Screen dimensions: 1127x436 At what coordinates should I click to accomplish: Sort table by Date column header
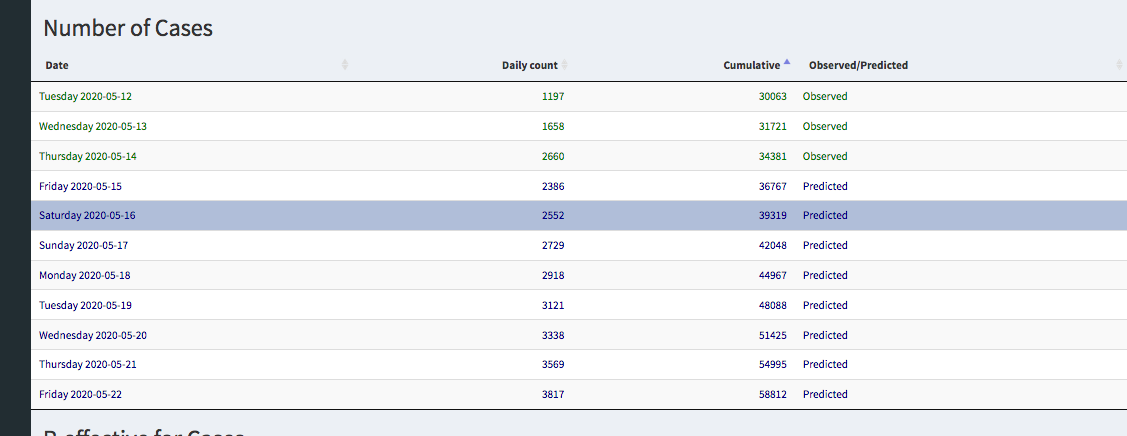pyautogui.click(x=57, y=65)
